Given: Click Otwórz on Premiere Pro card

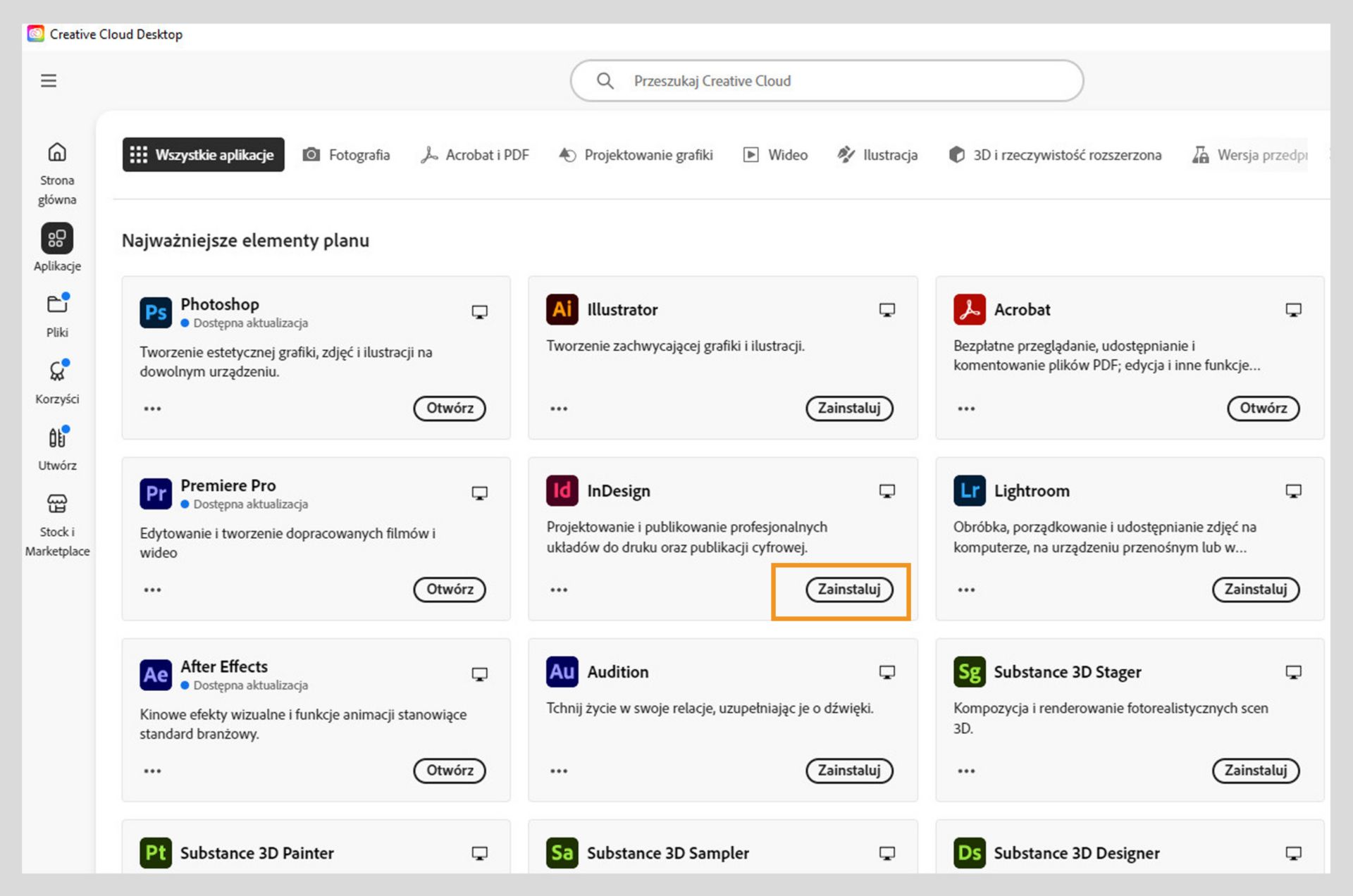Looking at the screenshot, I should tap(450, 590).
